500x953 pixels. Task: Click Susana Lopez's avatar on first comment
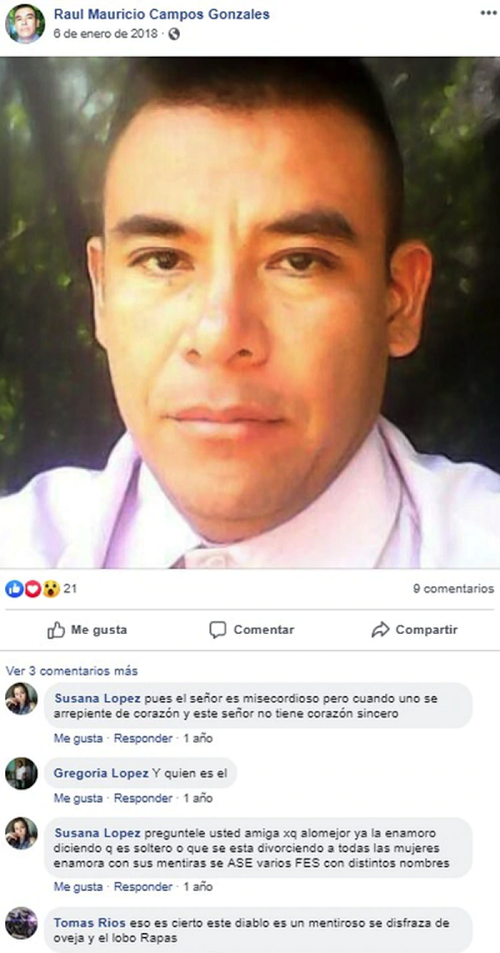pyautogui.click(x=21, y=698)
